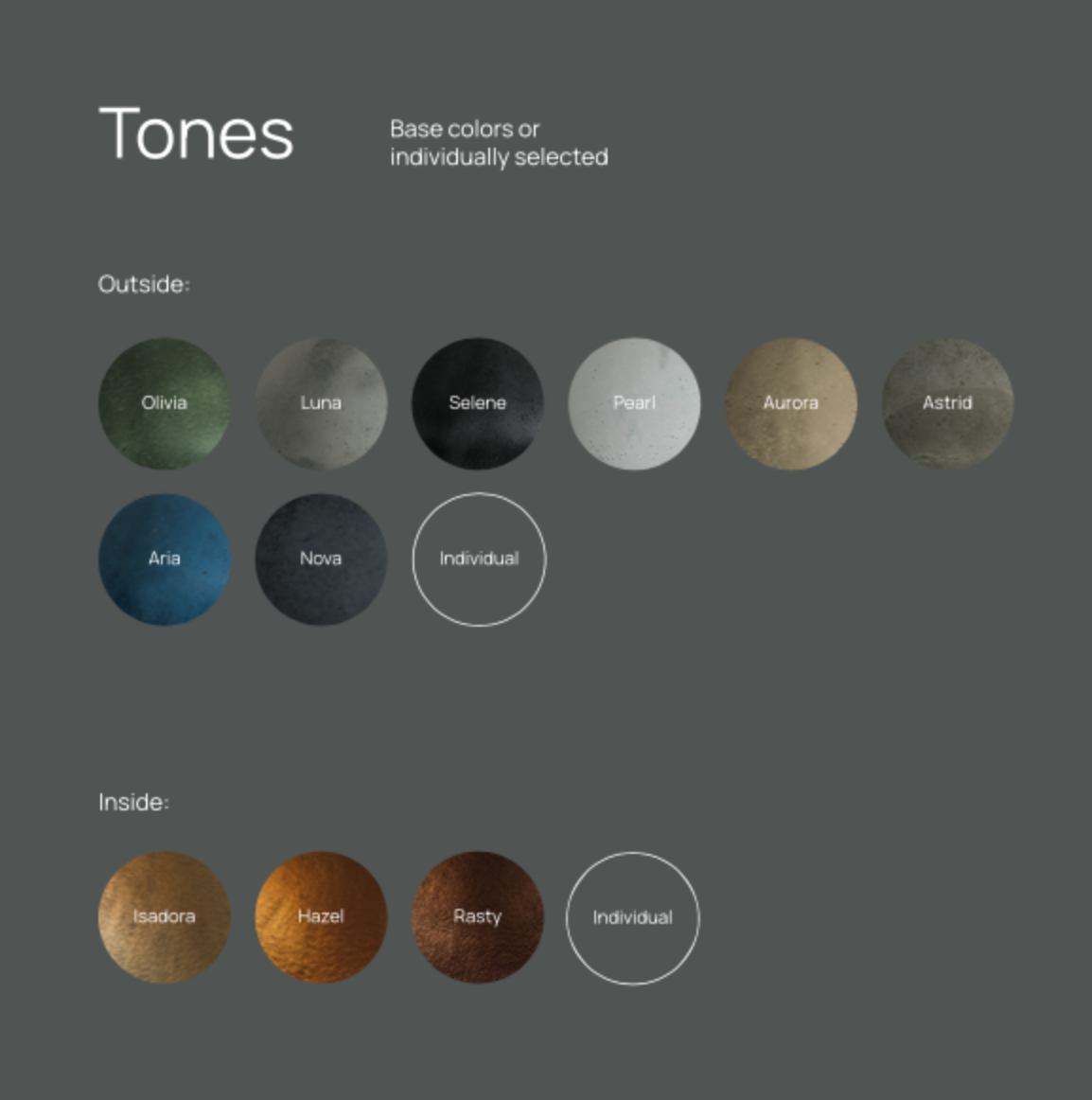Viewport: 1092px width, 1100px height.
Task: Pick the Hazel copper inside swatch
Action: 321,916
